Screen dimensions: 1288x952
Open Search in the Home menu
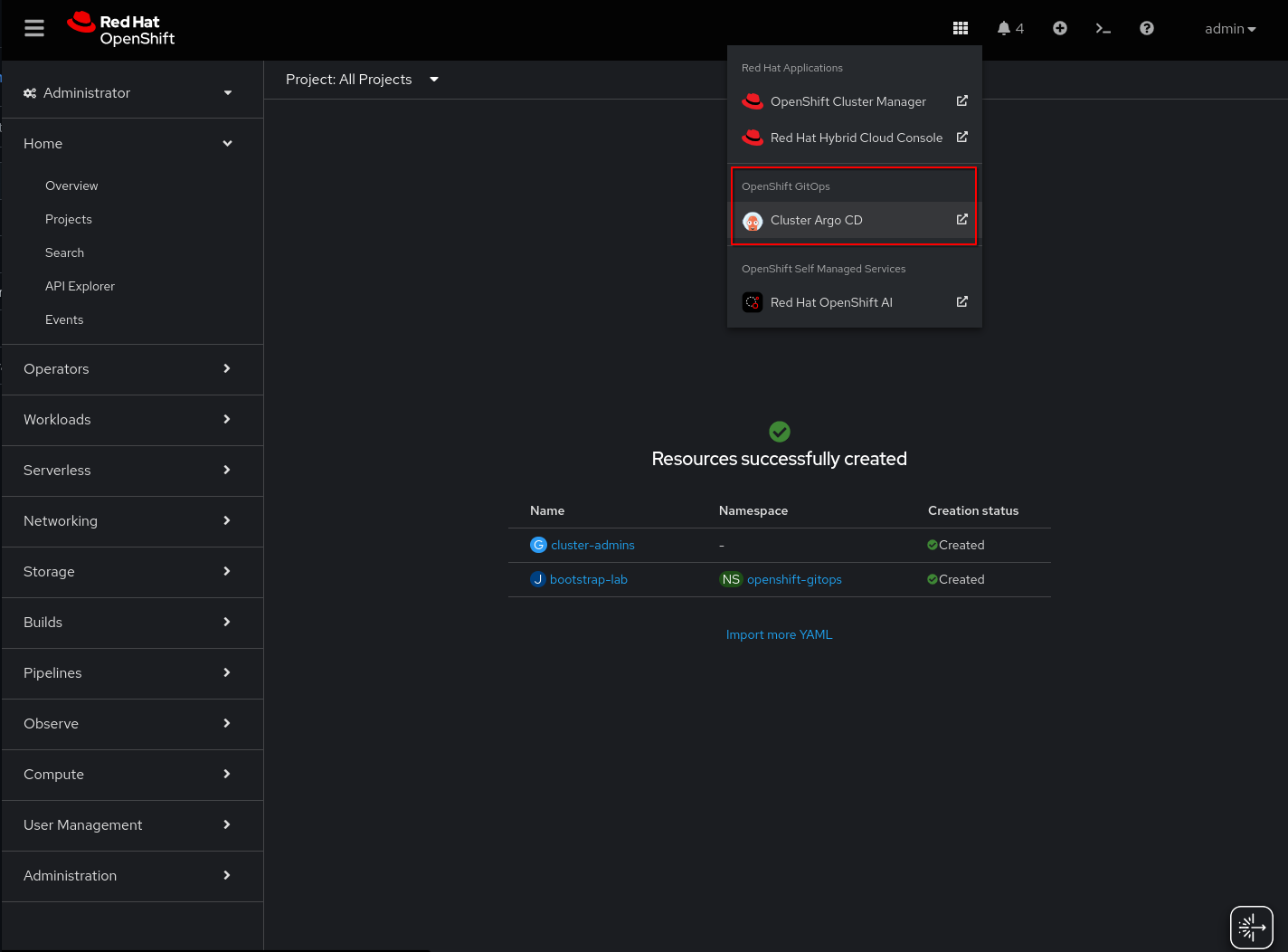click(64, 252)
